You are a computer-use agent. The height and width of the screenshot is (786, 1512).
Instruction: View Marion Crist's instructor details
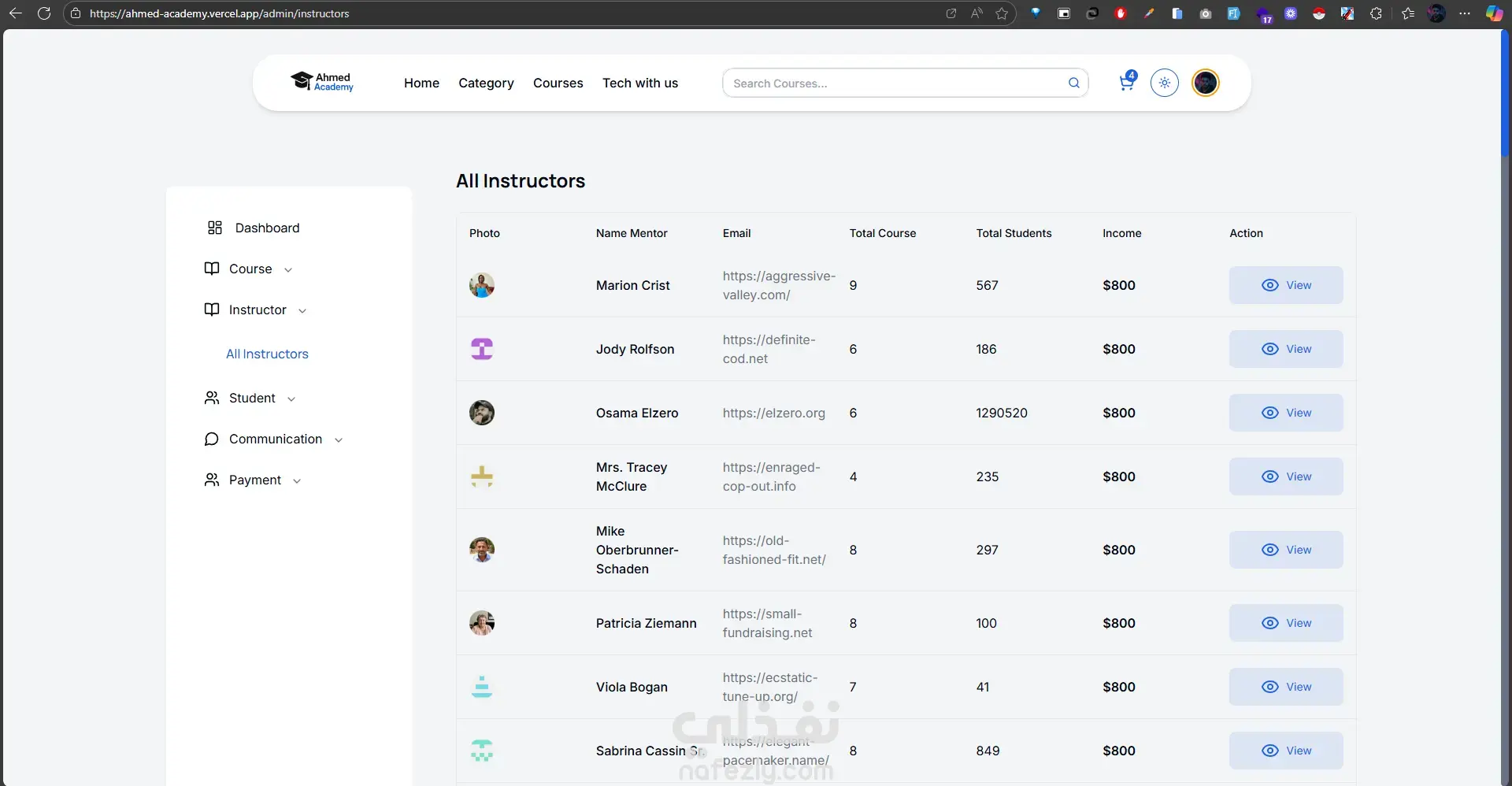click(1286, 285)
